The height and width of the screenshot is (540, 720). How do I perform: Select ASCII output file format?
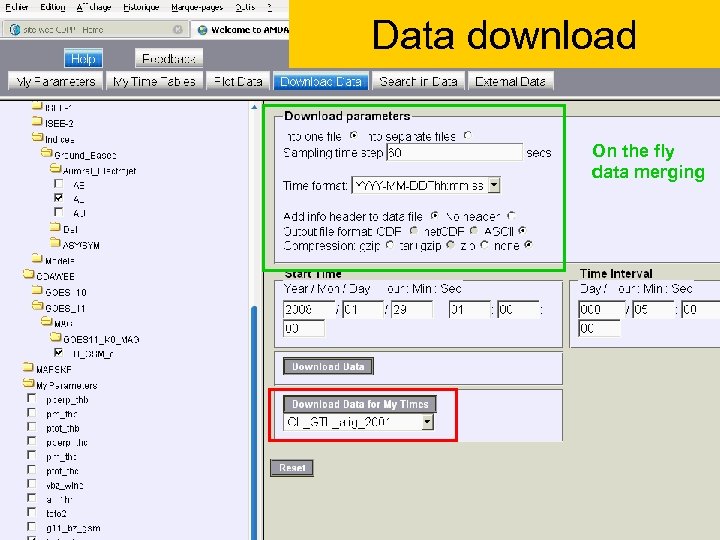click(522, 231)
